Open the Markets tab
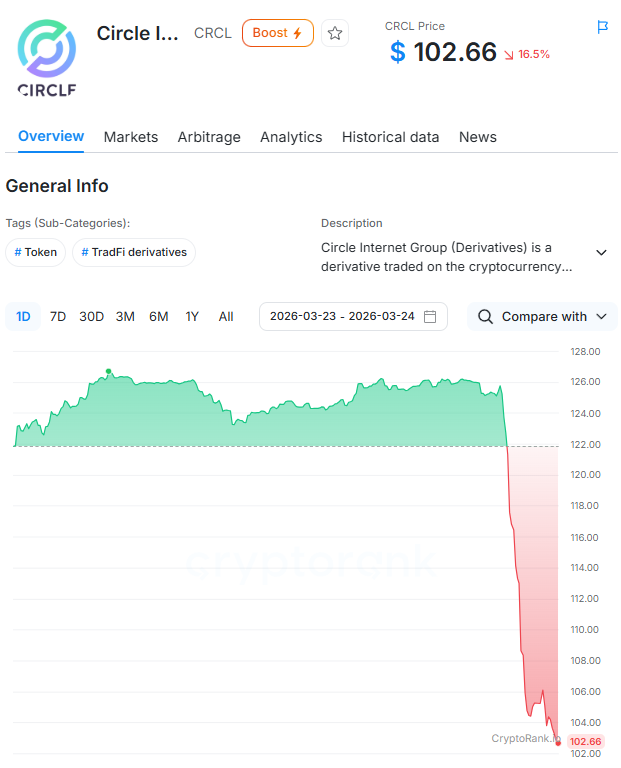 (131, 137)
